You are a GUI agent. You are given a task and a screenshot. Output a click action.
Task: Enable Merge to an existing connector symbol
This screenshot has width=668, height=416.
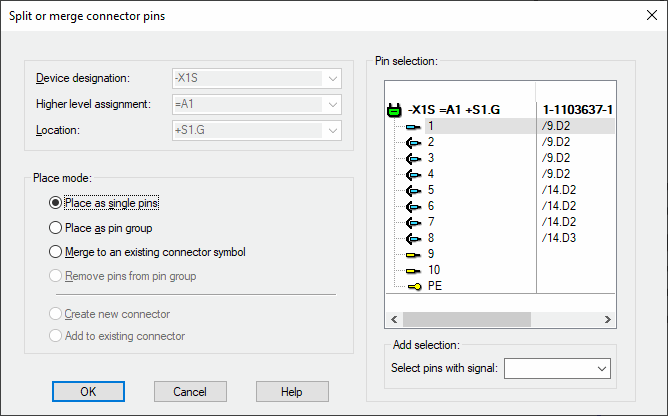pos(147,252)
